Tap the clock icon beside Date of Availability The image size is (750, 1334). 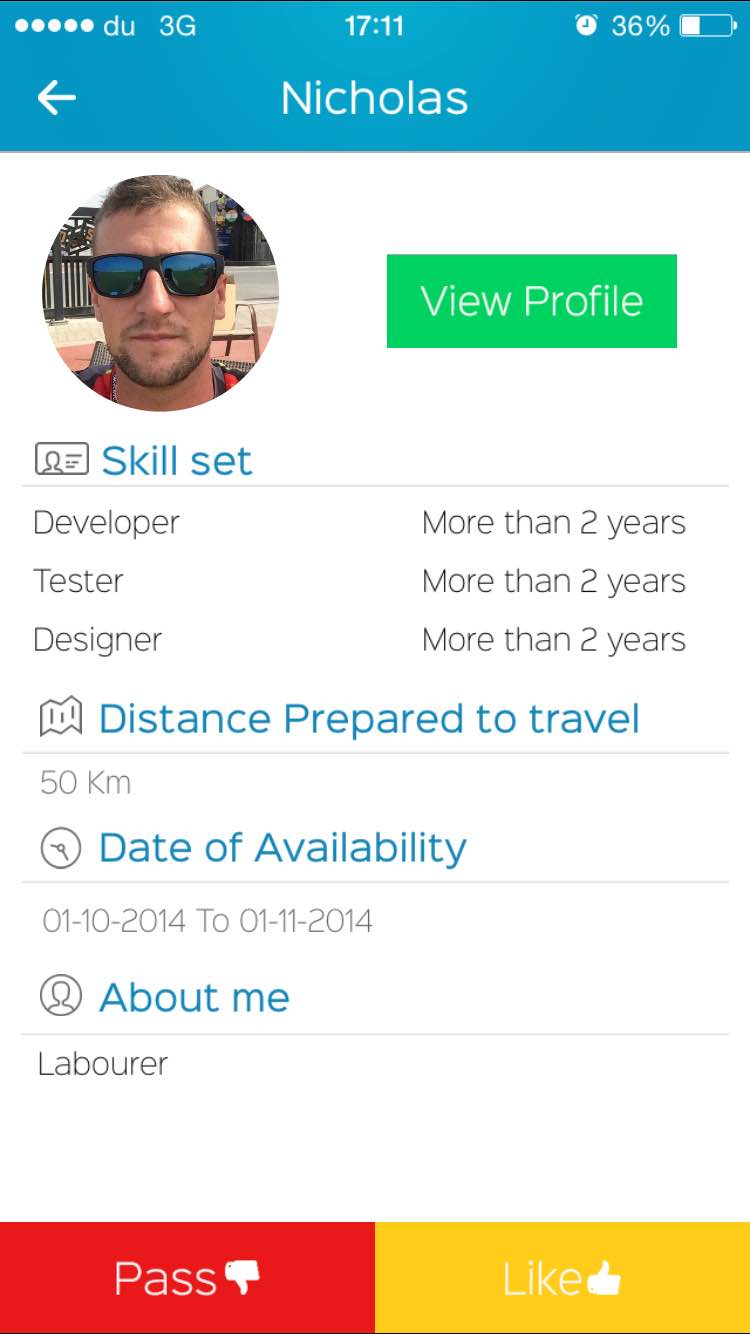[x=60, y=848]
